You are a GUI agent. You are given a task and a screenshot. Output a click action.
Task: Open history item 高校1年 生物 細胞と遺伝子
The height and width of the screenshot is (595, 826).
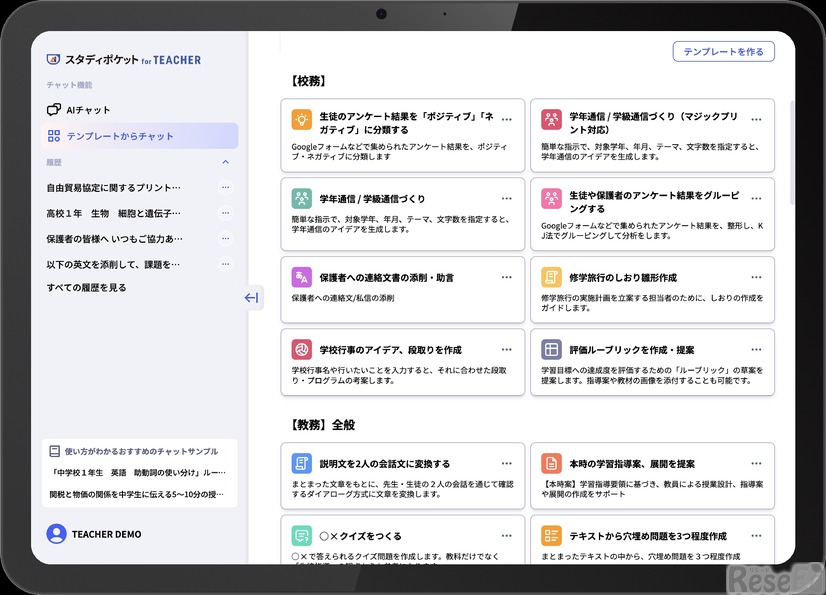tap(113, 213)
